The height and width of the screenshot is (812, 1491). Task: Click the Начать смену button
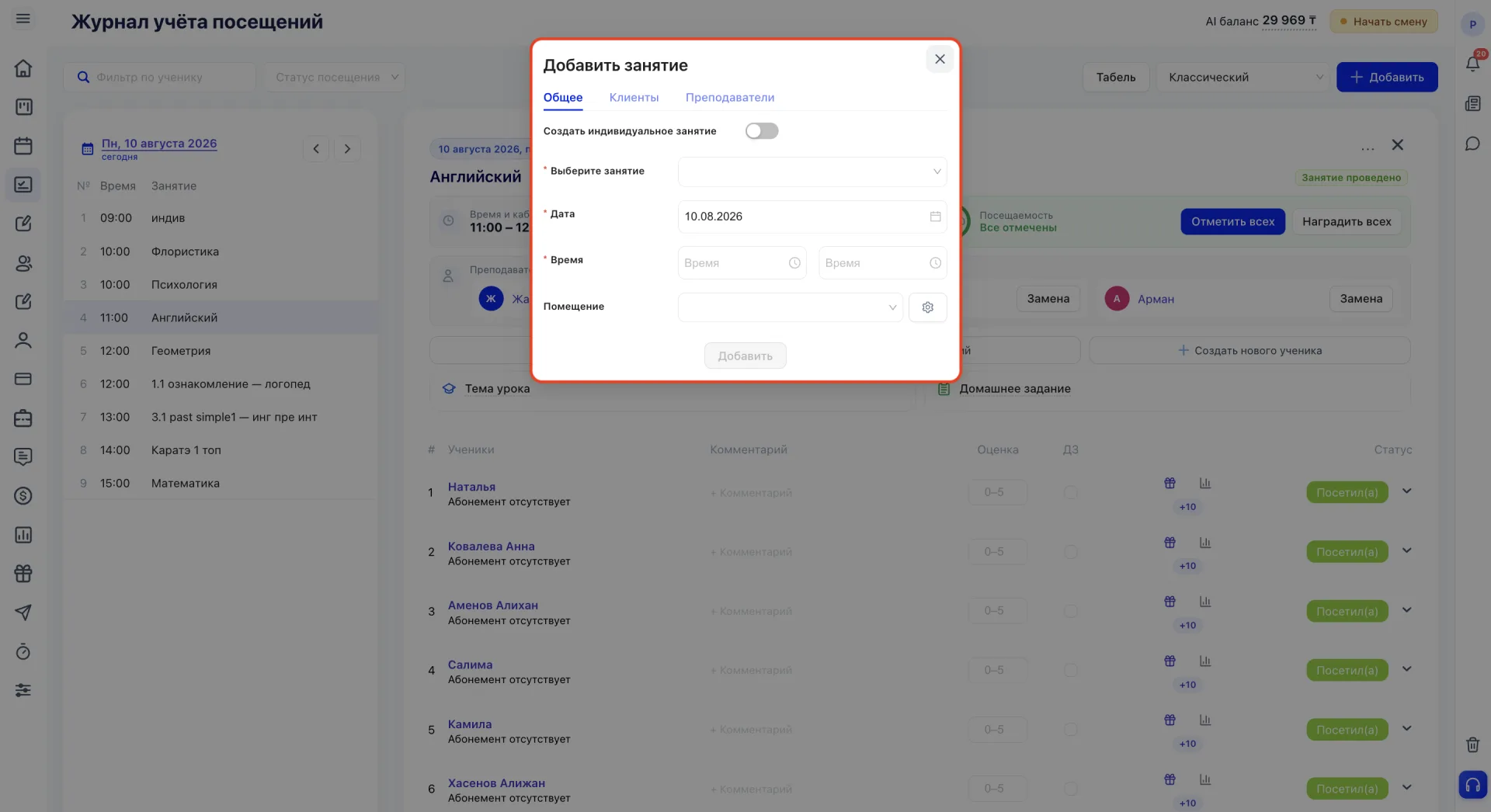tap(1384, 22)
